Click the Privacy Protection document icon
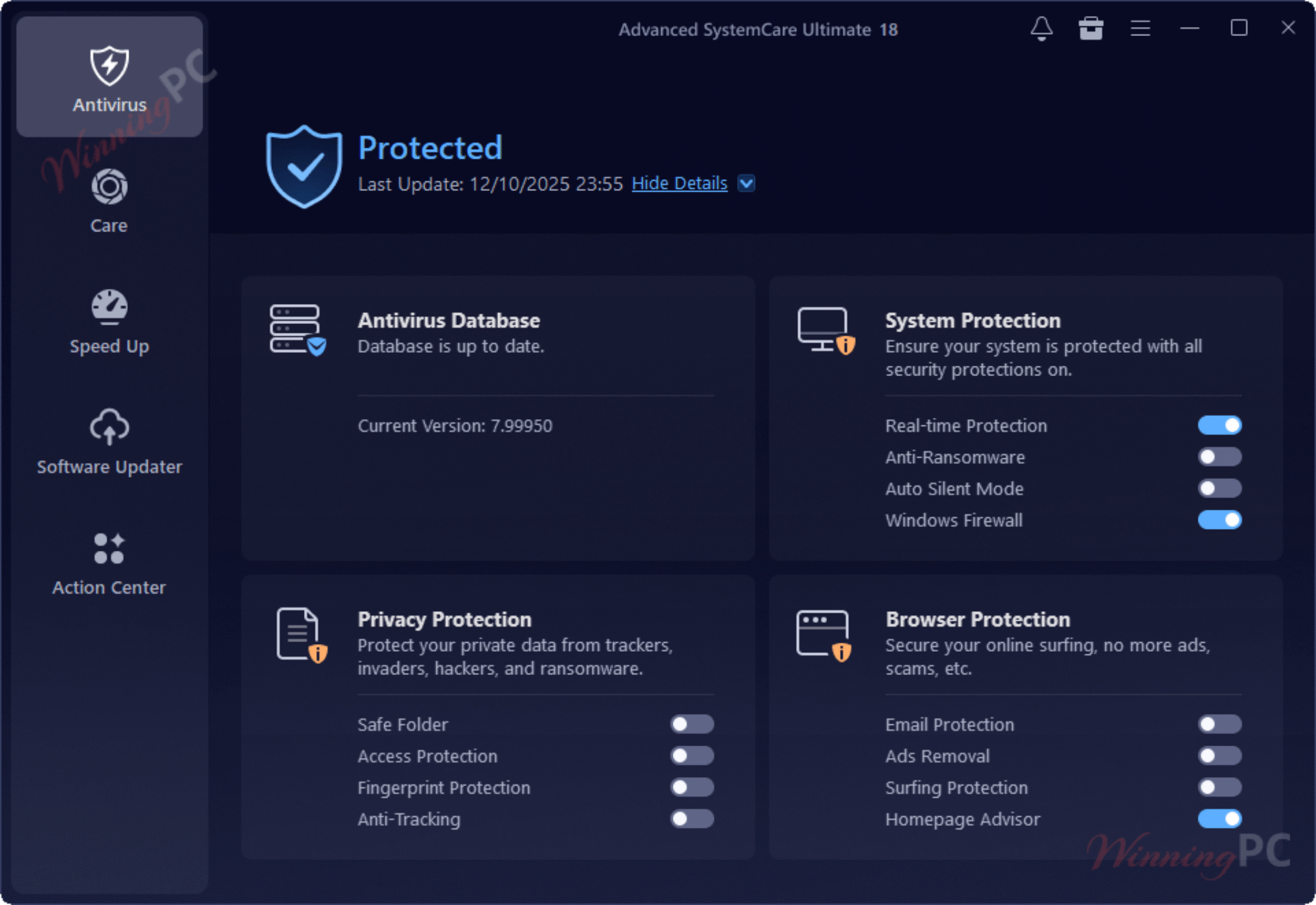Screen dimensions: 1316x905 click(301, 634)
